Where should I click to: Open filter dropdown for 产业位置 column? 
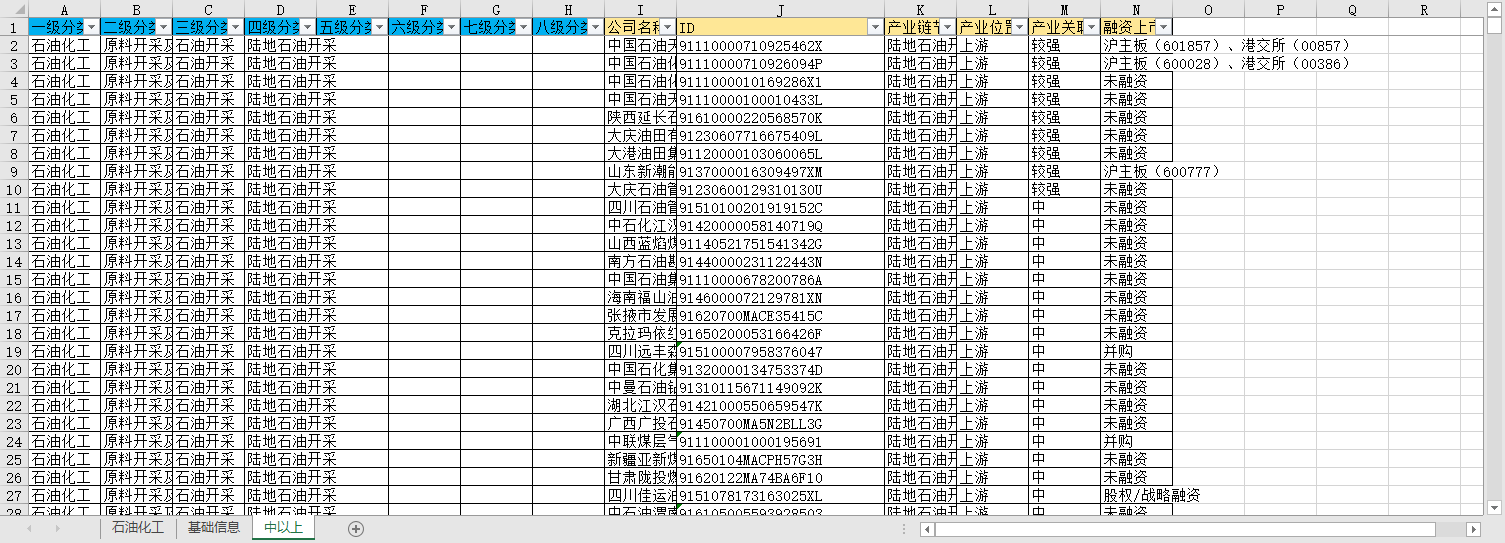[1020, 27]
